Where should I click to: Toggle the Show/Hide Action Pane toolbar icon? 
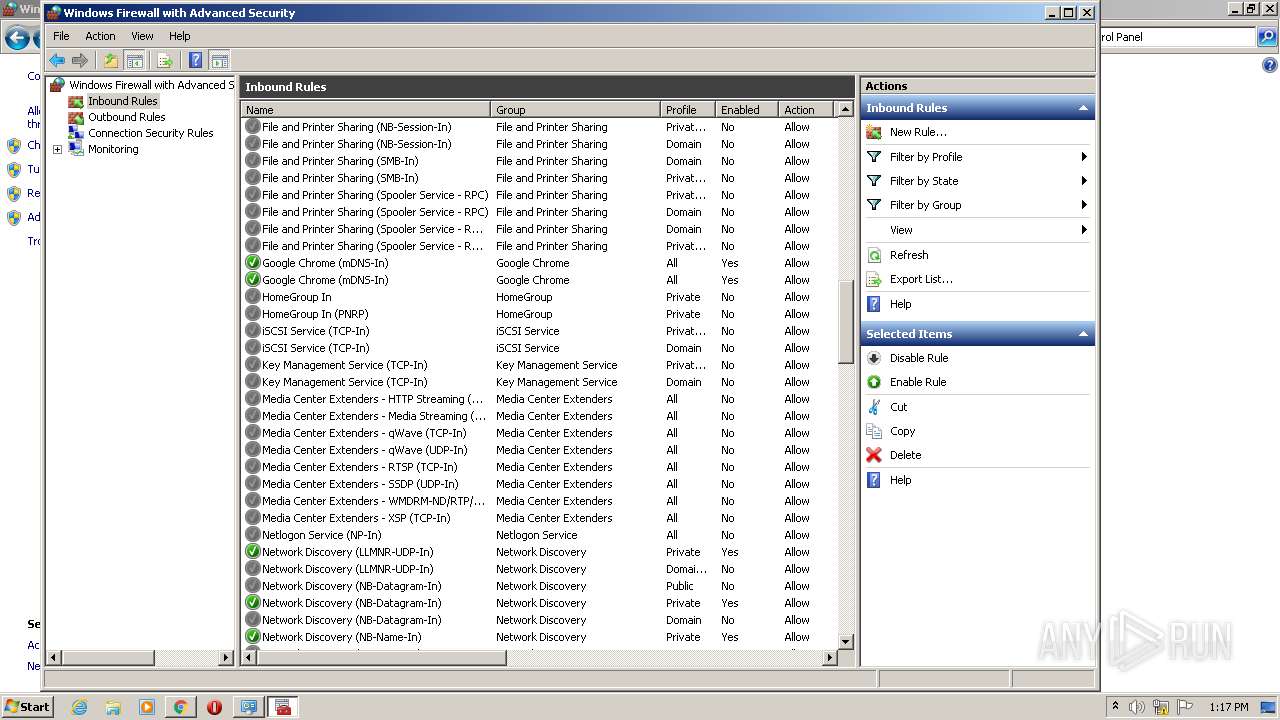220,61
